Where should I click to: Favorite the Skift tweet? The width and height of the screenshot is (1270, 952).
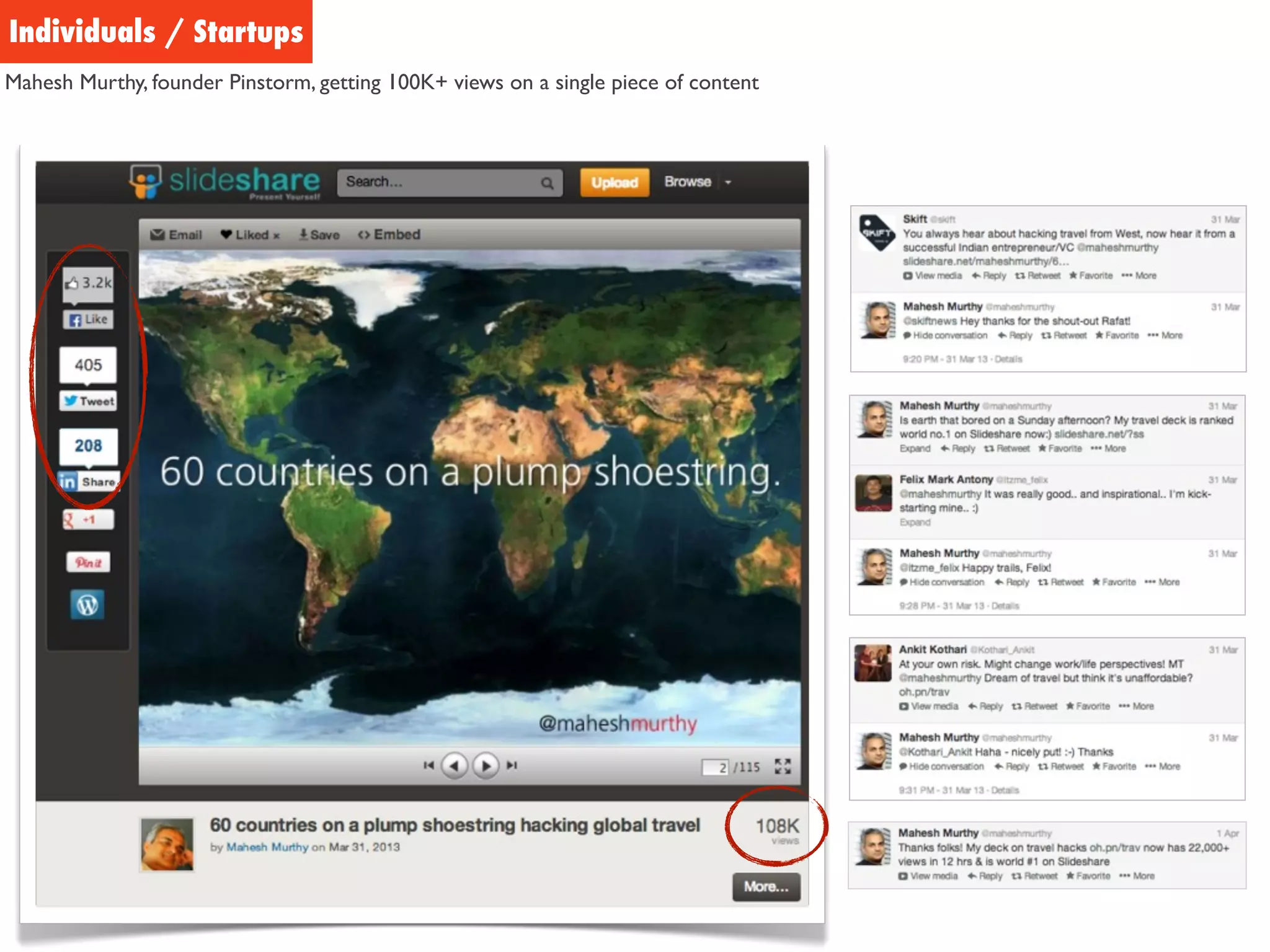click(x=1091, y=276)
